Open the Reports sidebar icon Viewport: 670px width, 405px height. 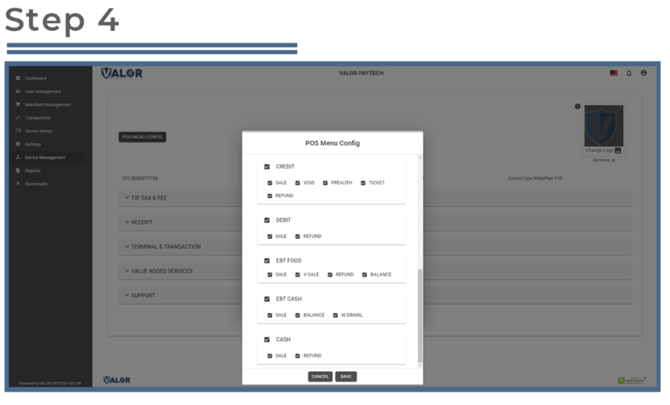pos(18,171)
